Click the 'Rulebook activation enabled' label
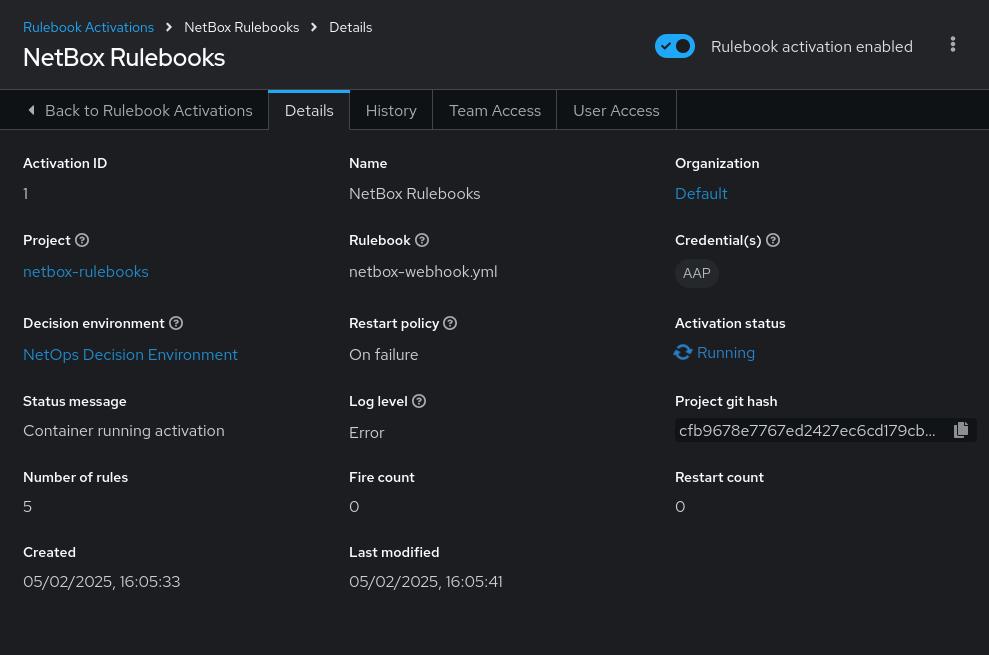The height and width of the screenshot is (655, 989). 811,47
